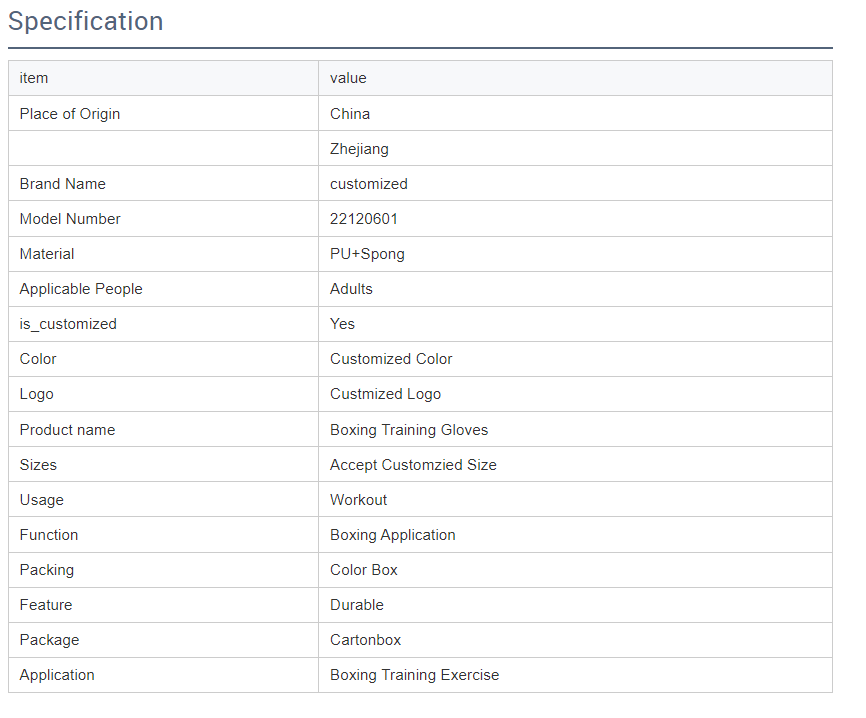Click the Brand Name row label

tap(62, 184)
